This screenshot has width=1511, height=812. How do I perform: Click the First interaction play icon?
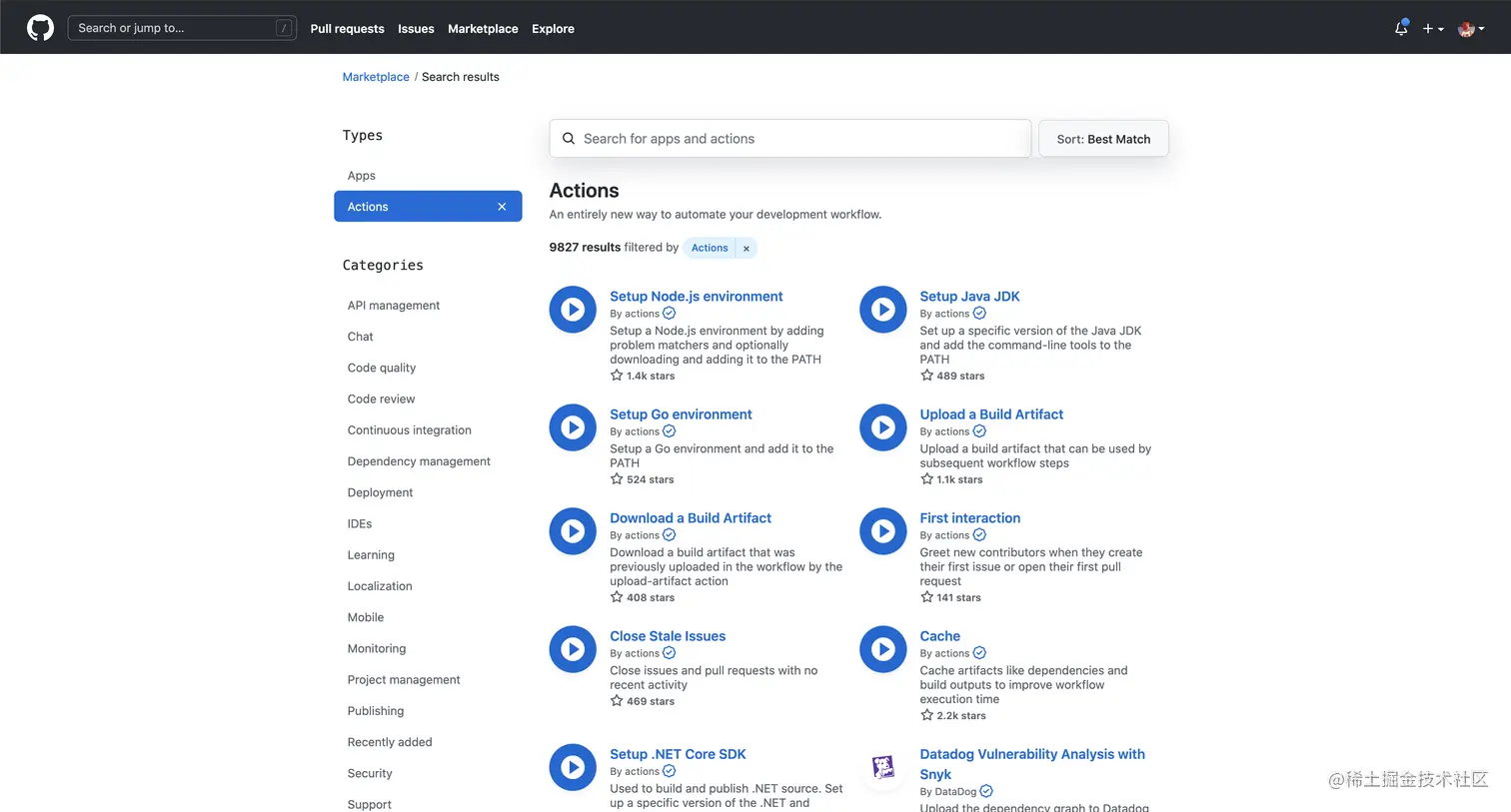coord(883,531)
